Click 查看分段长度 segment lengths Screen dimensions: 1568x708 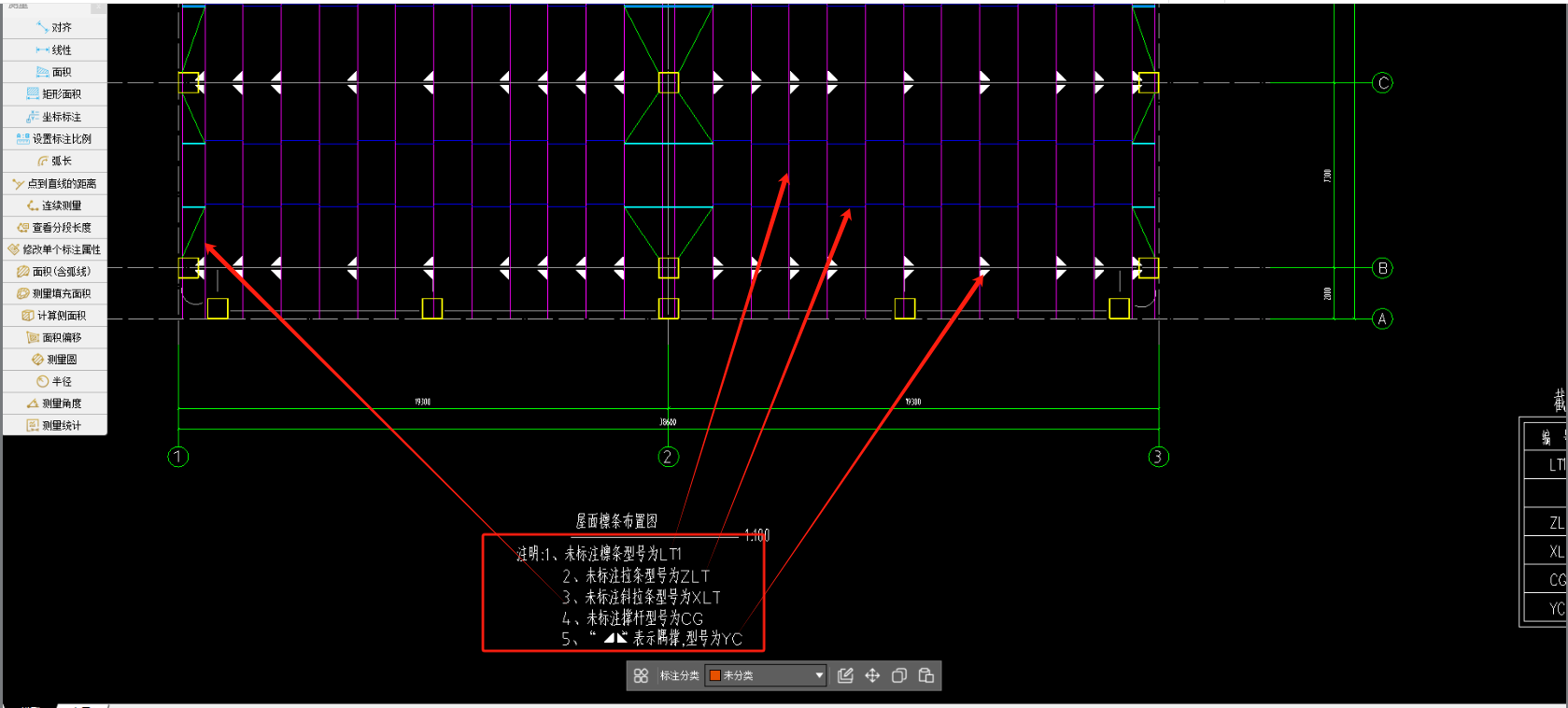(x=54, y=227)
